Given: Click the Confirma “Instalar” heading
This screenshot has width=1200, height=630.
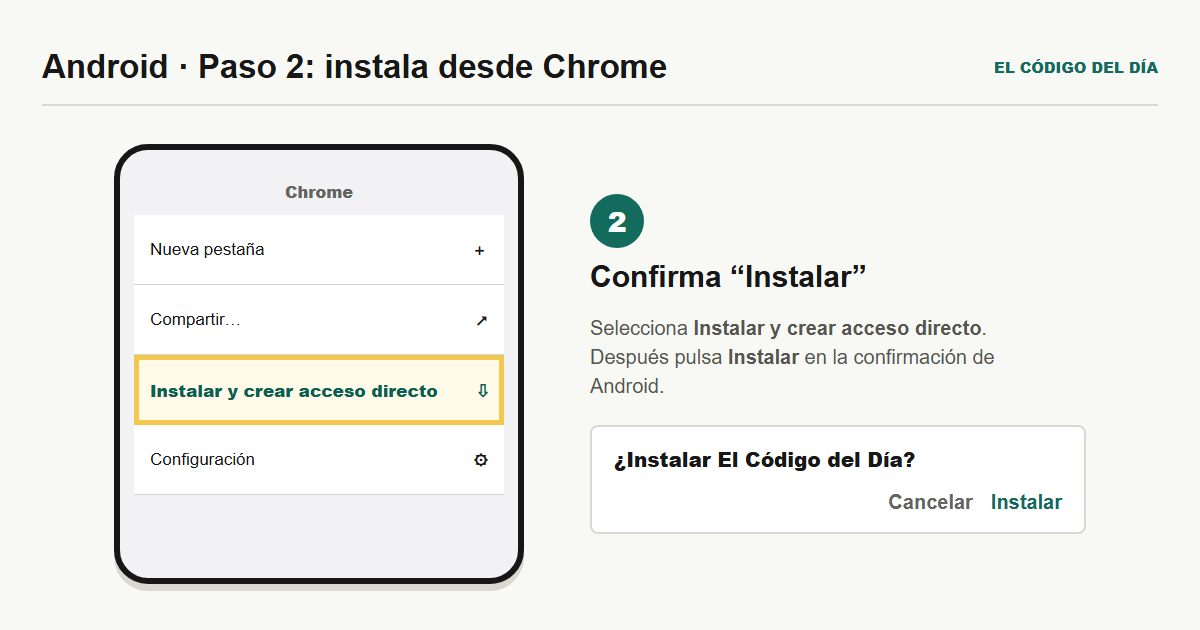Looking at the screenshot, I should coord(727,276).
